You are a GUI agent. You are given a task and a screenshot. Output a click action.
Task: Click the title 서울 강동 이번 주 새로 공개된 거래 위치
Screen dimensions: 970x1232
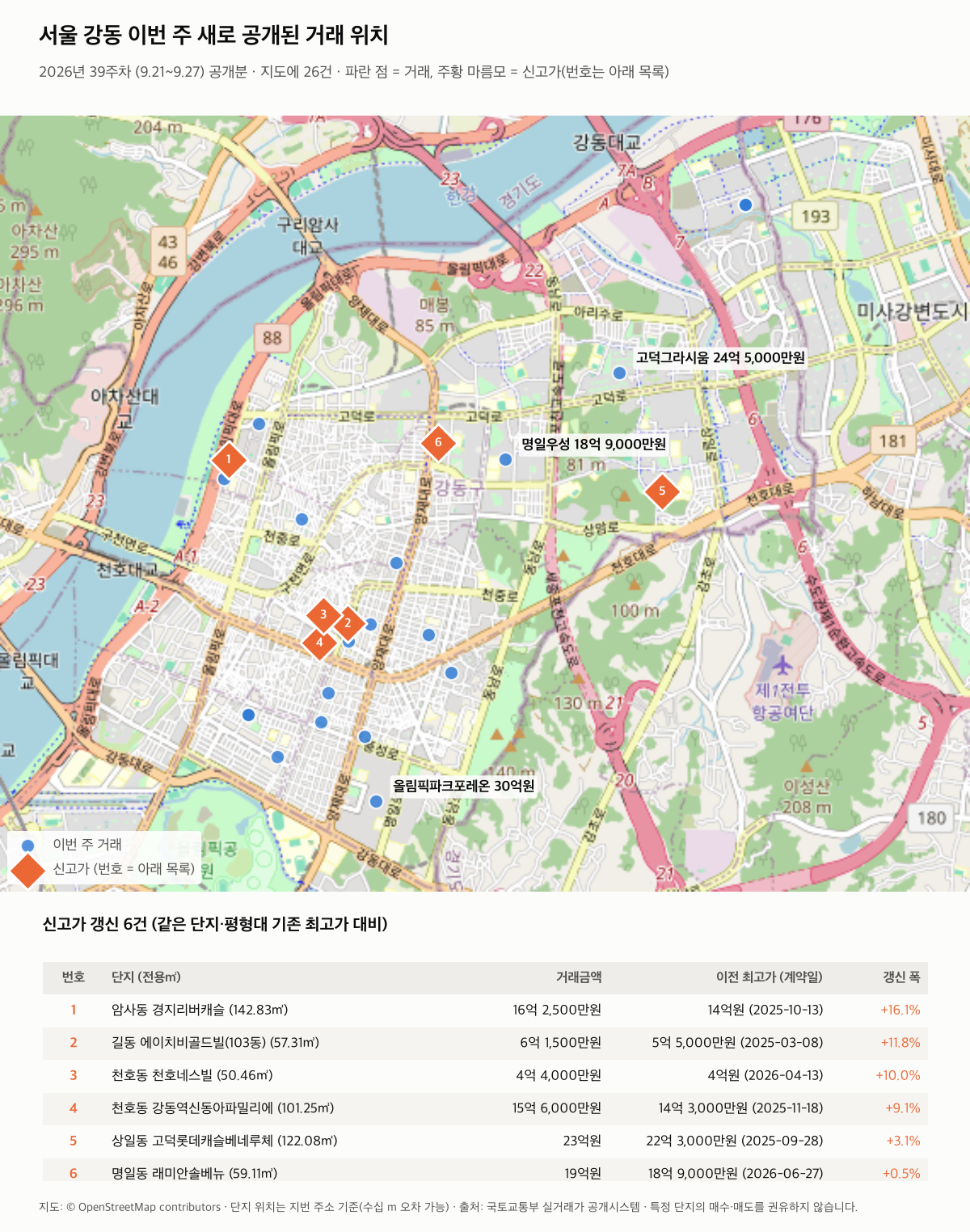pos(214,35)
